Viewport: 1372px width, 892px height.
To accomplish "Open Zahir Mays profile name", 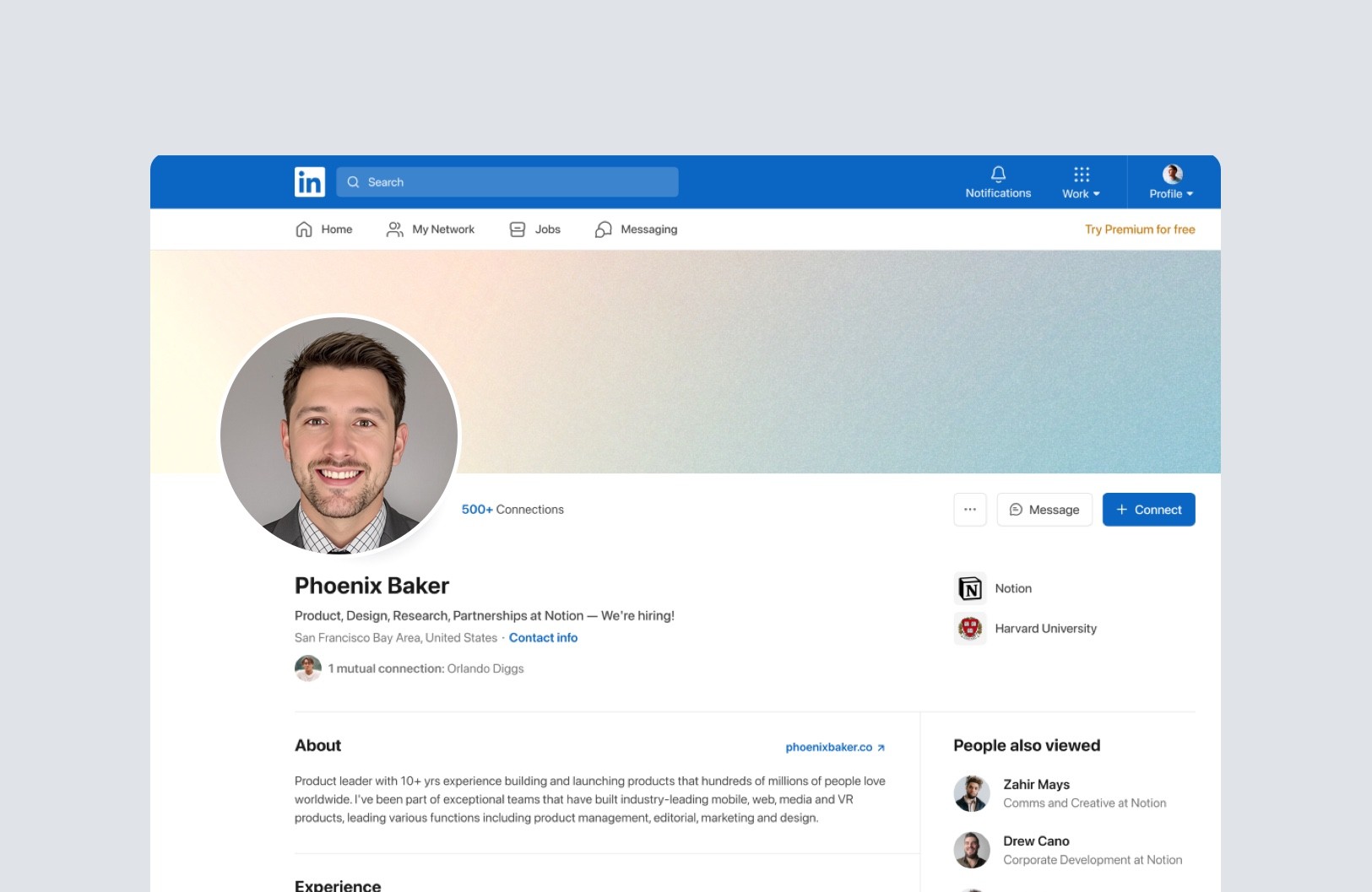I will point(1036,785).
